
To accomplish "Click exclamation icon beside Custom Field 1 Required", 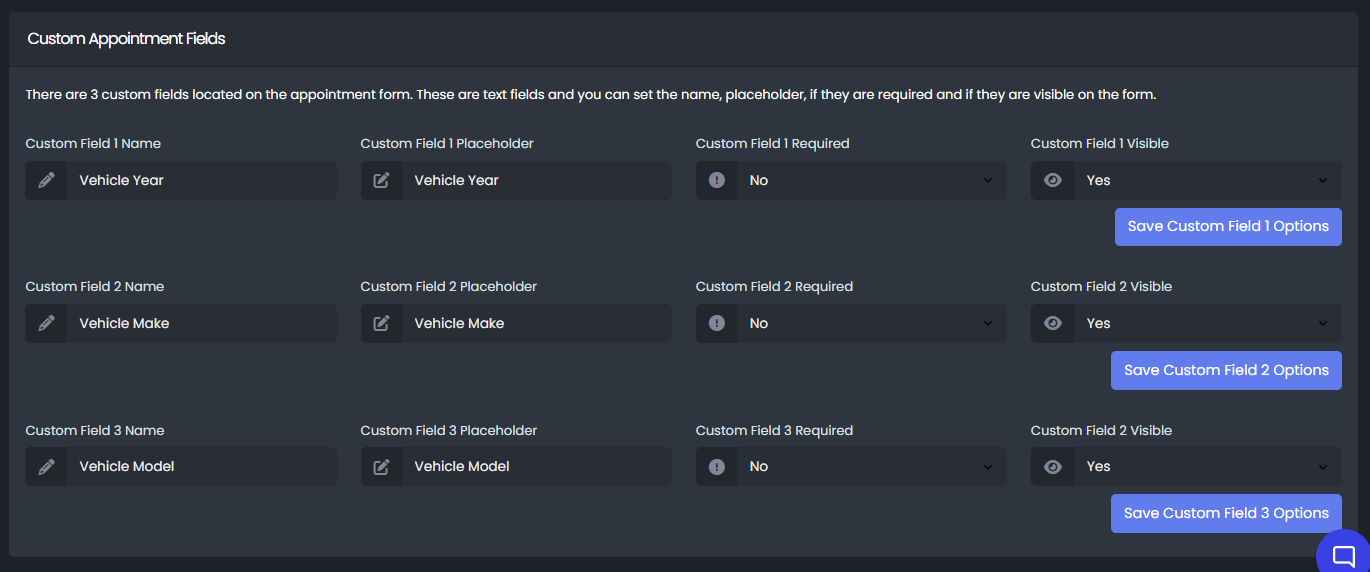I will (x=716, y=180).
